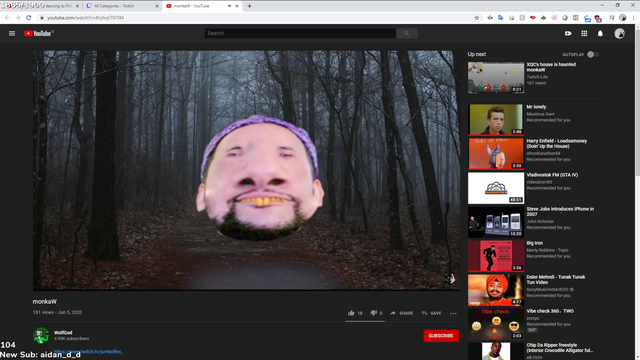The height and width of the screenshot is (360, 640).
Task: Click the search magnifier button
Action: 407,33
